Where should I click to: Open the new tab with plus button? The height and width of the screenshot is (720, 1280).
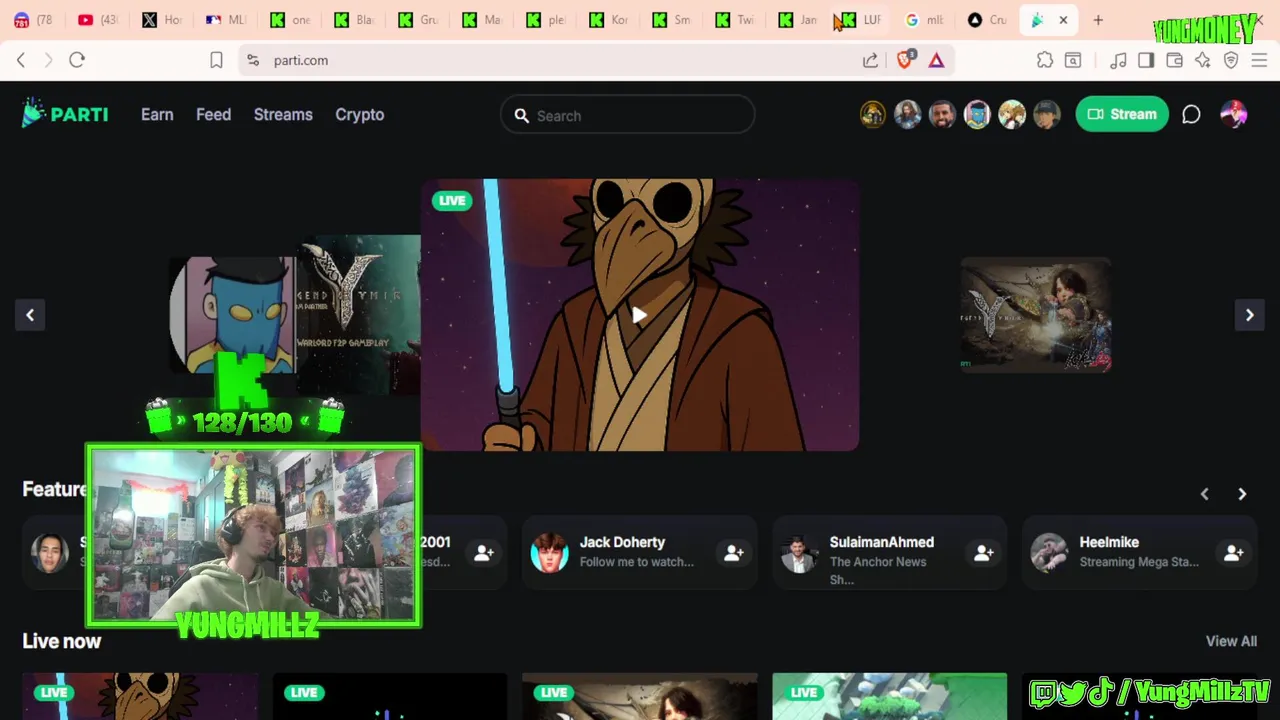pyautogui.click(x=1098, y=20)
